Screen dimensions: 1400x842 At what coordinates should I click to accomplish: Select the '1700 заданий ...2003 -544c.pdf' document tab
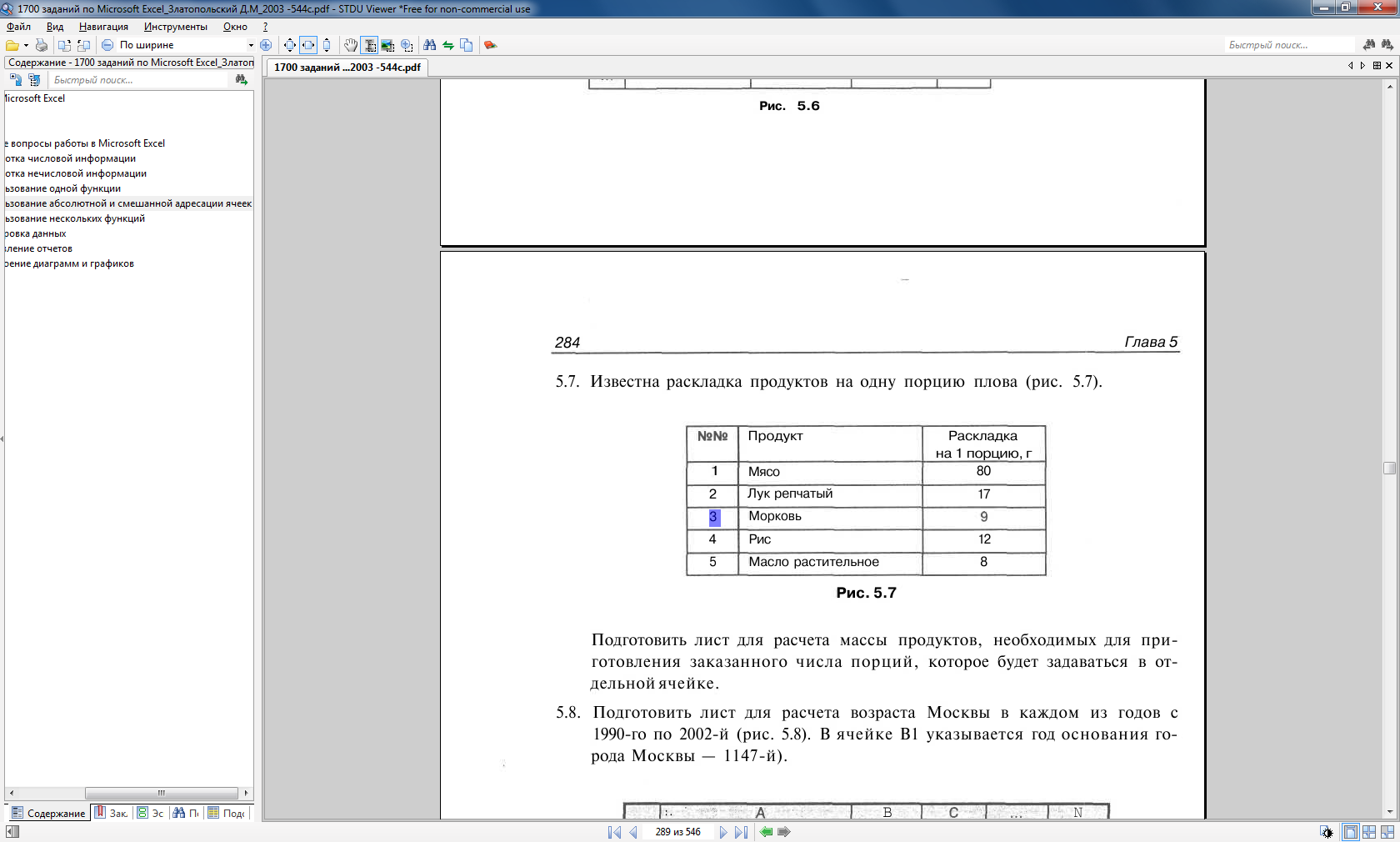coord(347,68)
